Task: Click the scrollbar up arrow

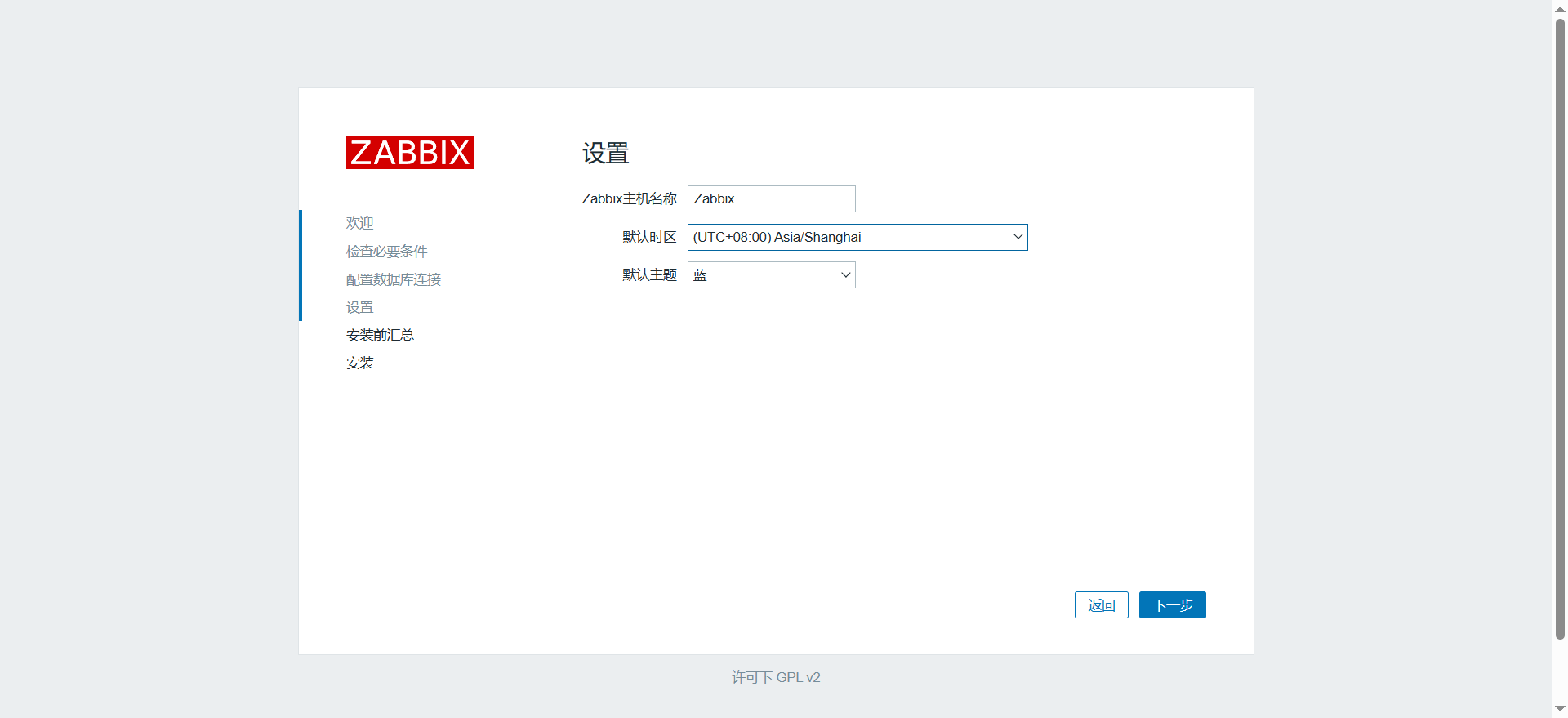Action: point(1560,7)
